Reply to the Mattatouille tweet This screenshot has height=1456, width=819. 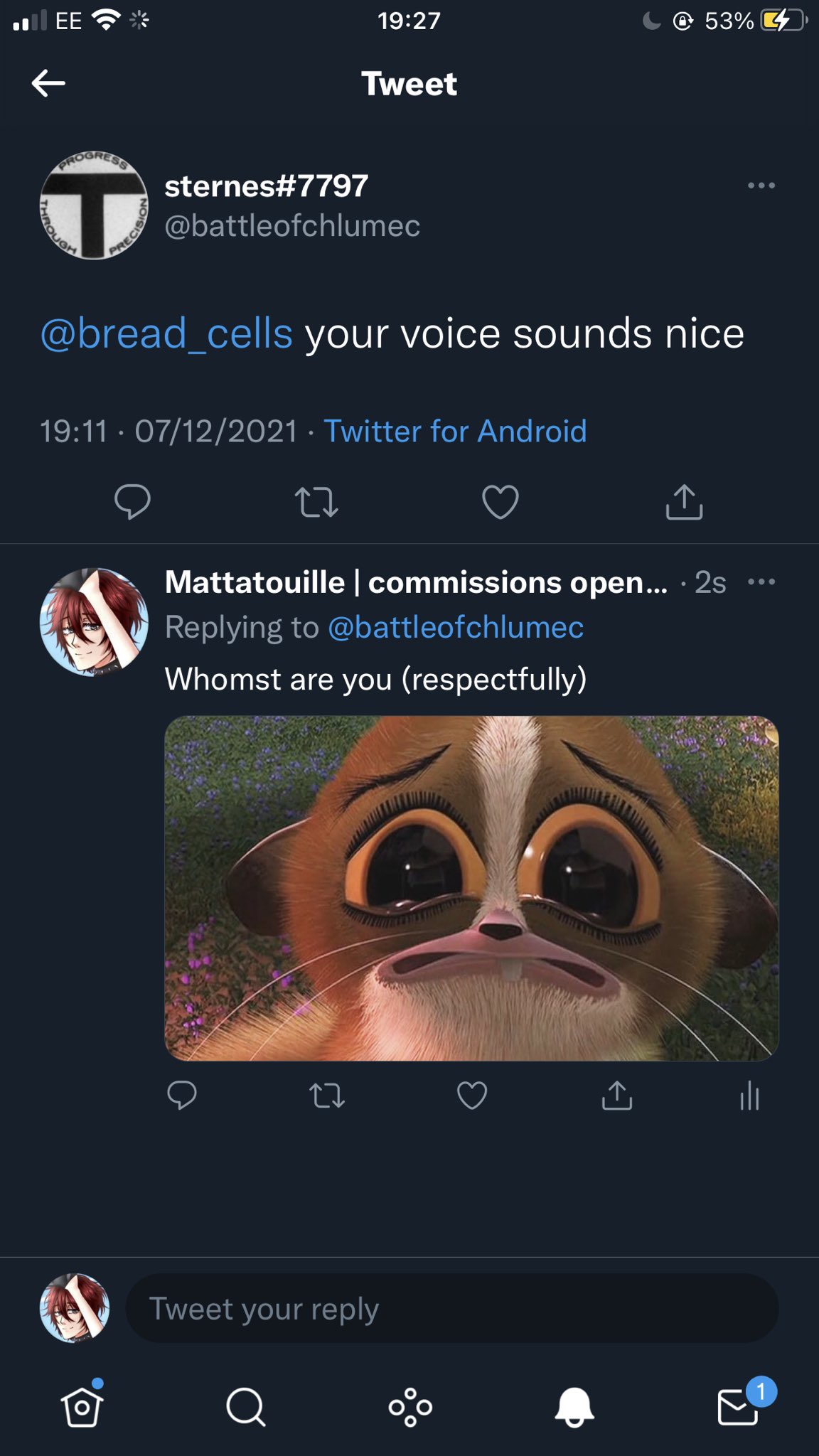tap(182, 1095)
